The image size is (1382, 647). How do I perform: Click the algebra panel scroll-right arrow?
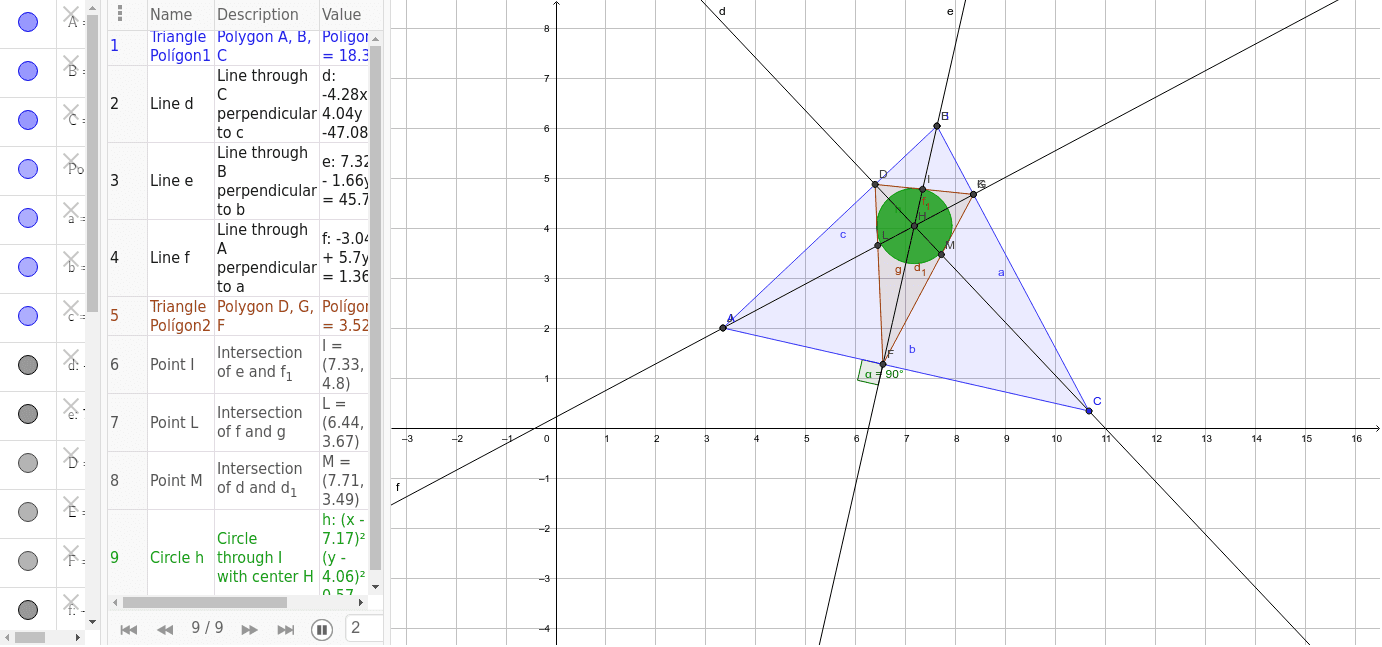[80, 637]
